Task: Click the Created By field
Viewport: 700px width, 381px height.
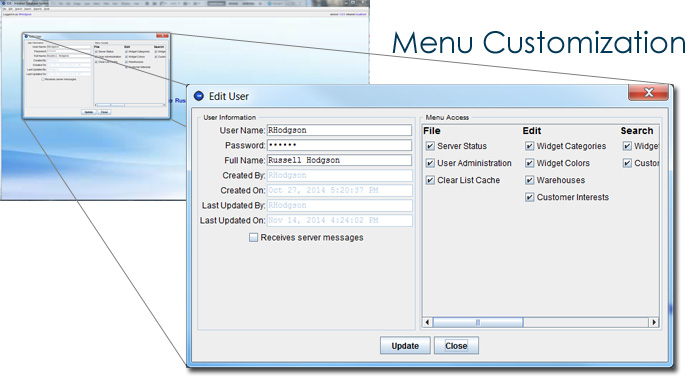Action: pyautogui.click(x=339, y=176)
